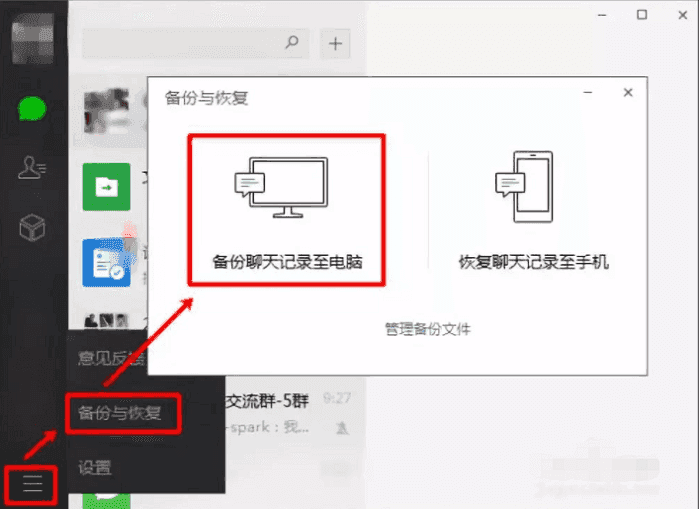Minimize the main WeChat window

click(602, 15)
